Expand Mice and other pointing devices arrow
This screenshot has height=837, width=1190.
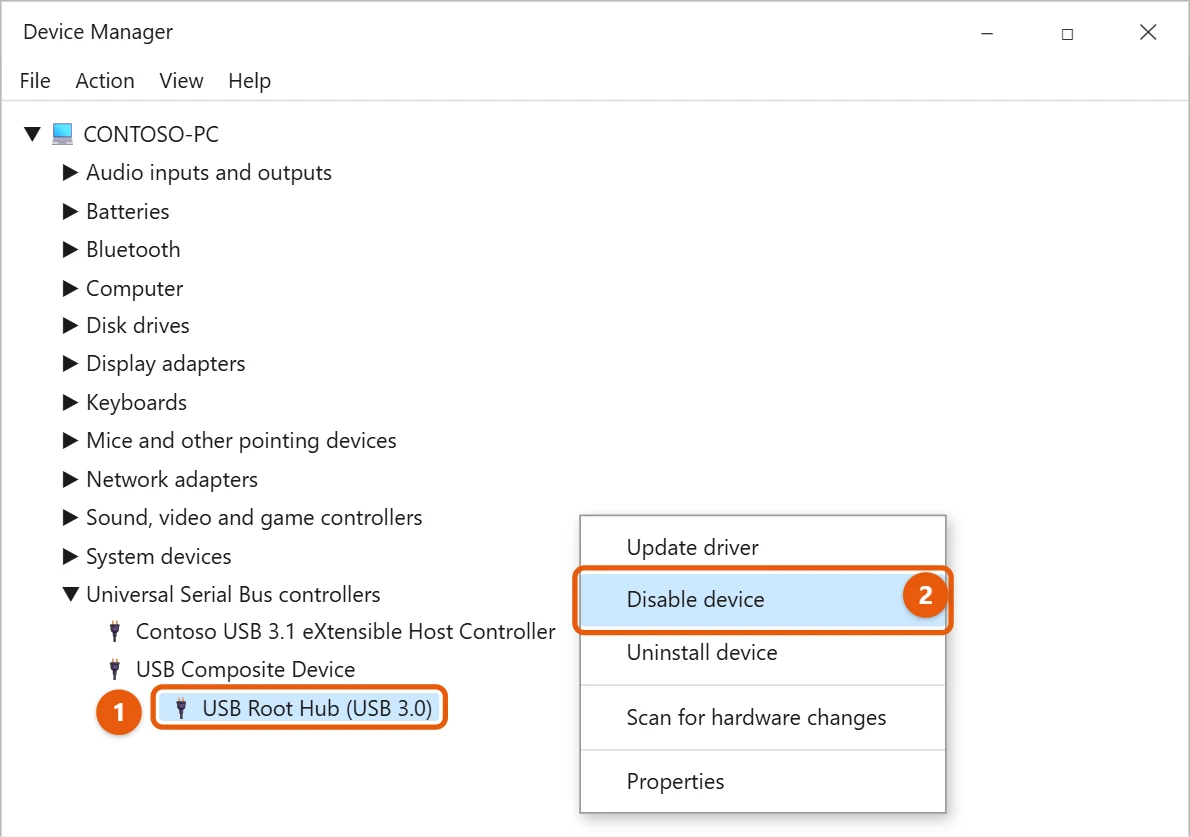tap(70, 440)
